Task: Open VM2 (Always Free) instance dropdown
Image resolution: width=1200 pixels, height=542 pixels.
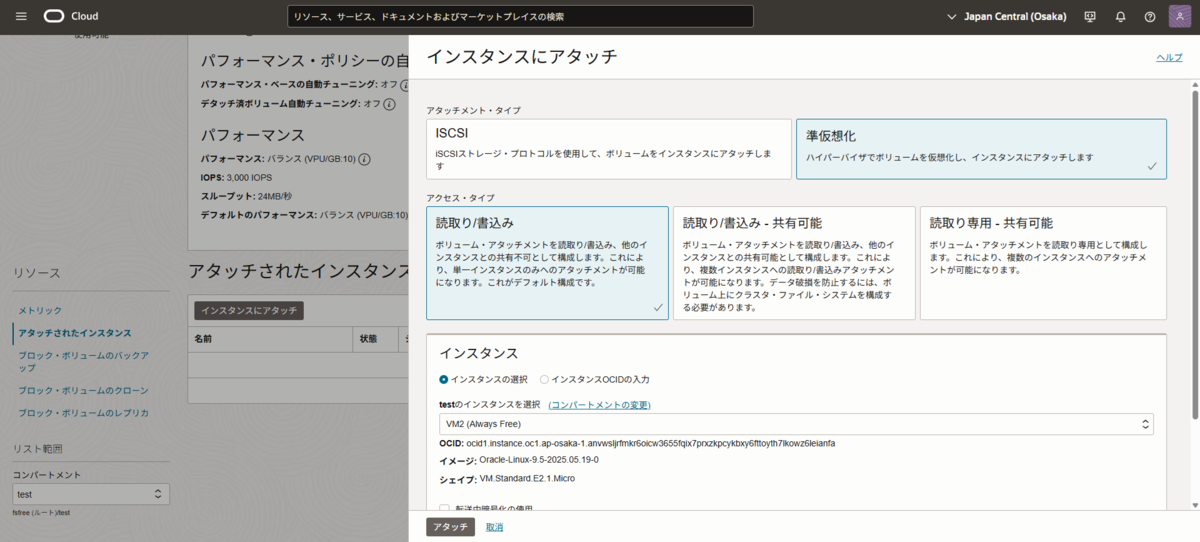Action: pyautogui.click(x=796, y=425)
